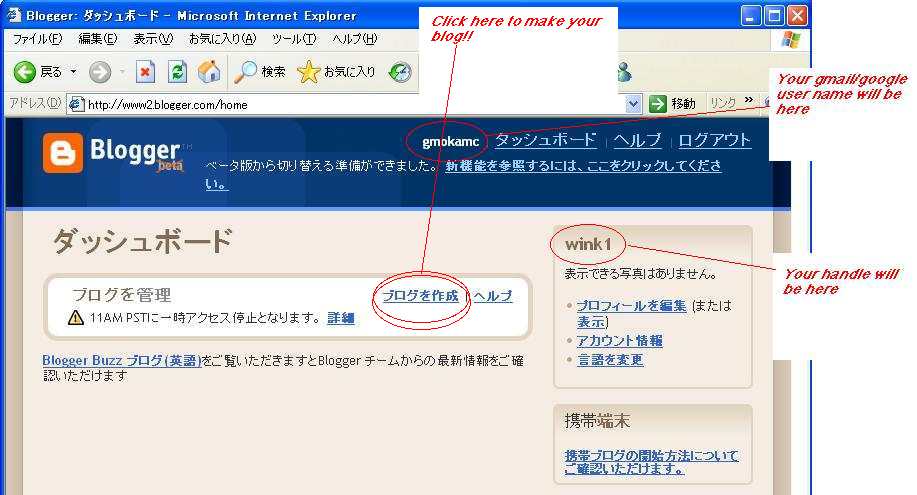Click the 詳細 details link
Image resolution: width=917 pixels, height=495 pixels.
click(x=341, y=318)
